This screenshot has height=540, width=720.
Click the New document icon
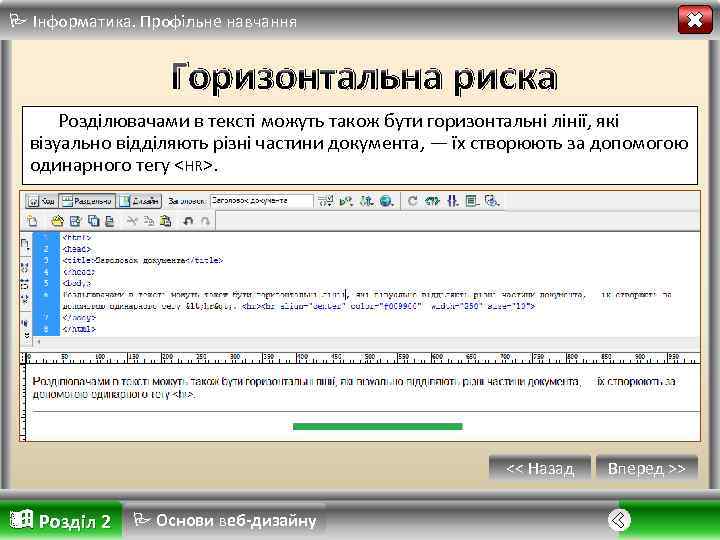pos(32,221)
